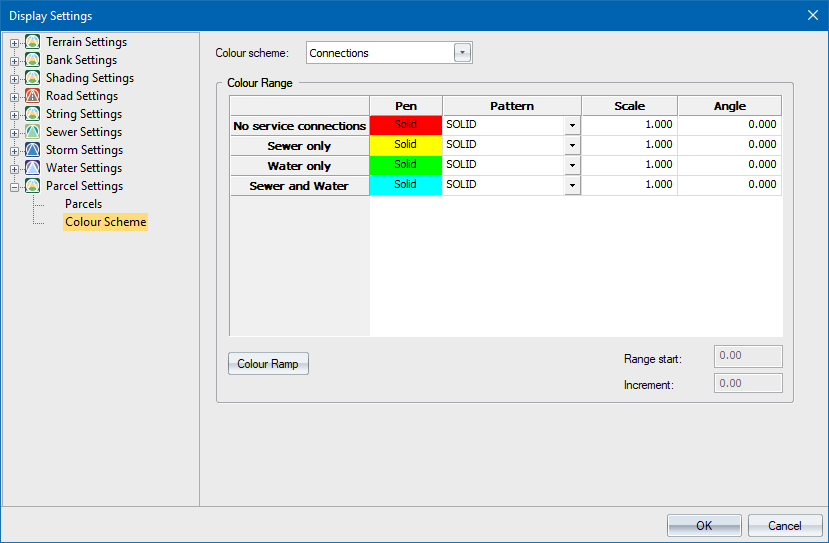
Task: Select Parcels in the settings tree
Action: 83,204
